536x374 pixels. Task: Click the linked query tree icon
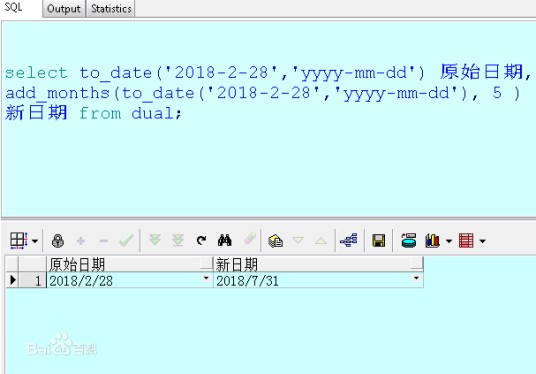coord(349,240)
